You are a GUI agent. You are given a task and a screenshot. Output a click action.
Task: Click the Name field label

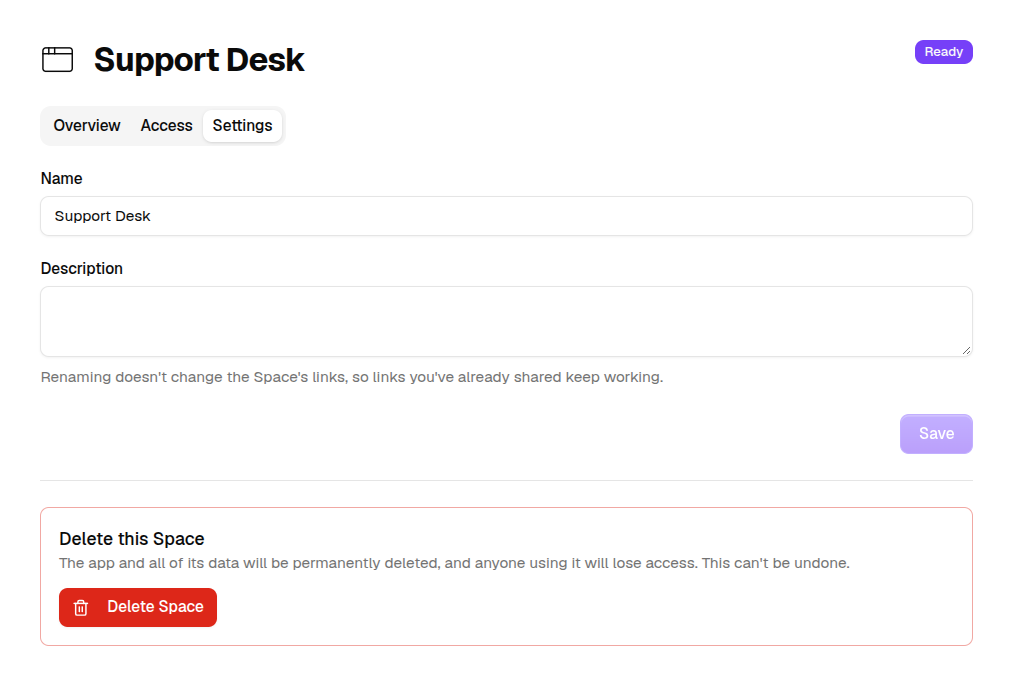[x=61, y=178]
